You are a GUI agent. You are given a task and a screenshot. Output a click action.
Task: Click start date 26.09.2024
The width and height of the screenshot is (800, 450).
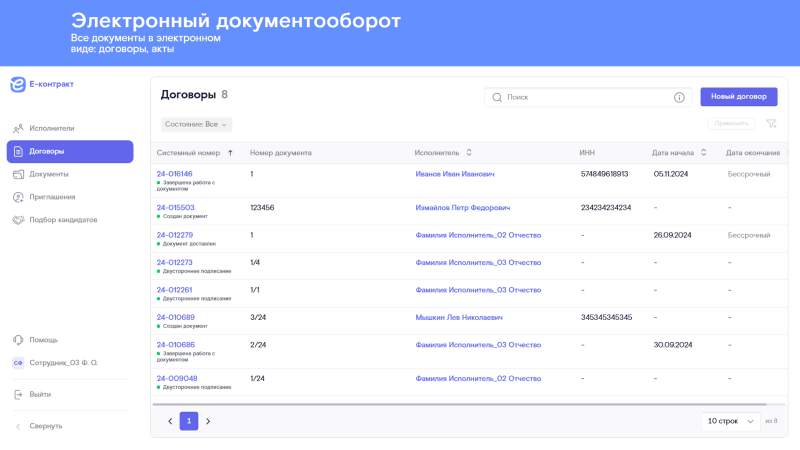pos(672,235)
